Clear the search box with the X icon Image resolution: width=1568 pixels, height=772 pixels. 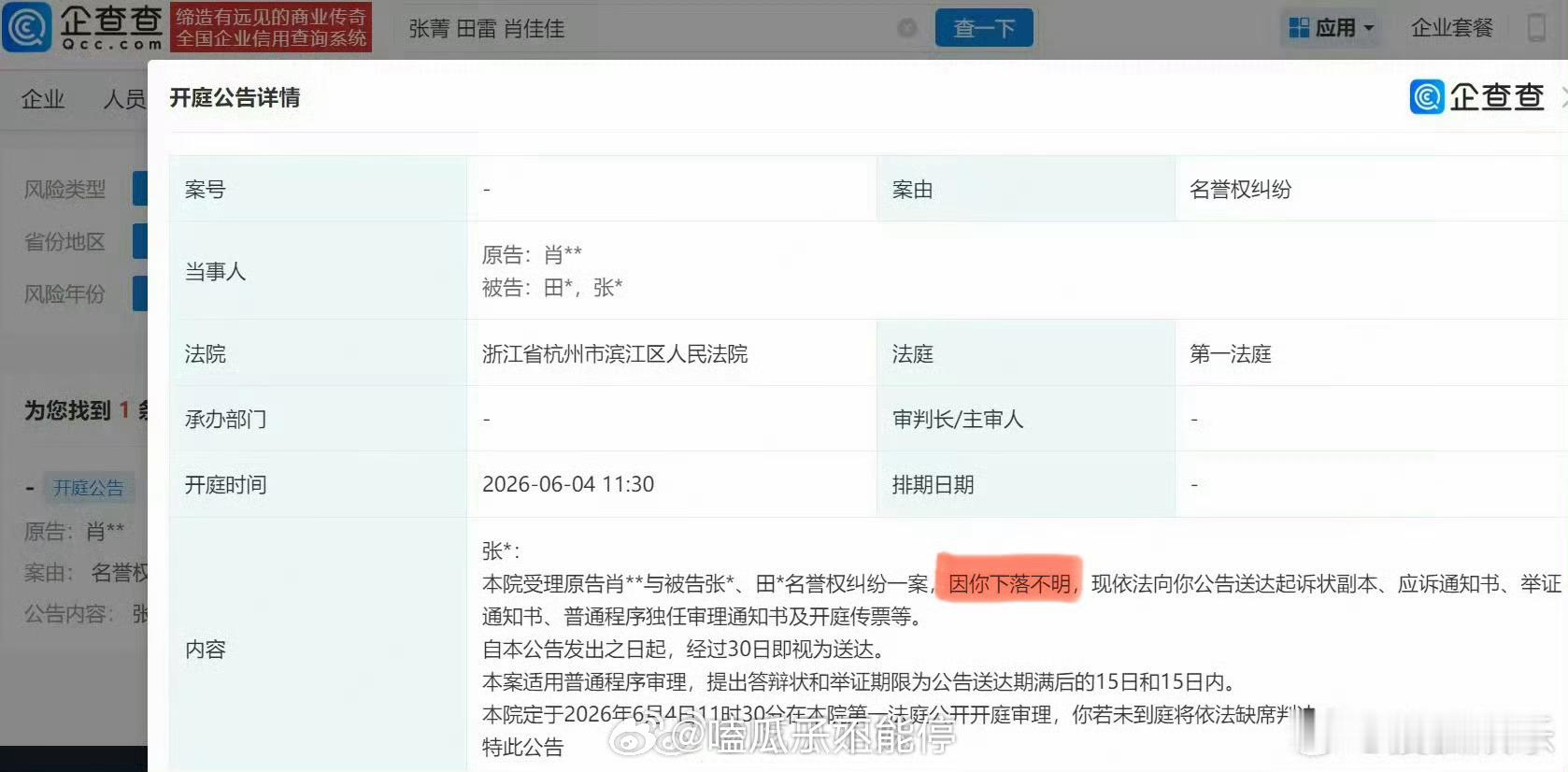pyautogui.click(x=906, y=28)
